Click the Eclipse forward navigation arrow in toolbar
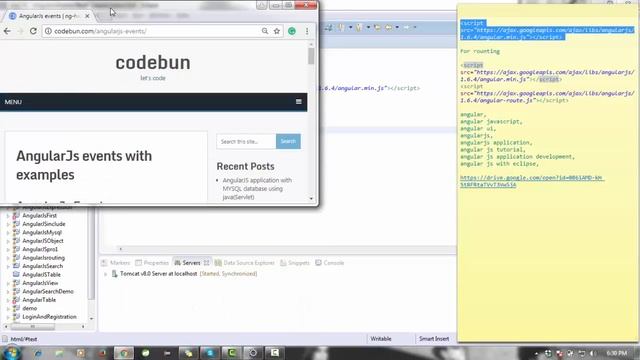640x360 pixels. (x=407, y=27)
